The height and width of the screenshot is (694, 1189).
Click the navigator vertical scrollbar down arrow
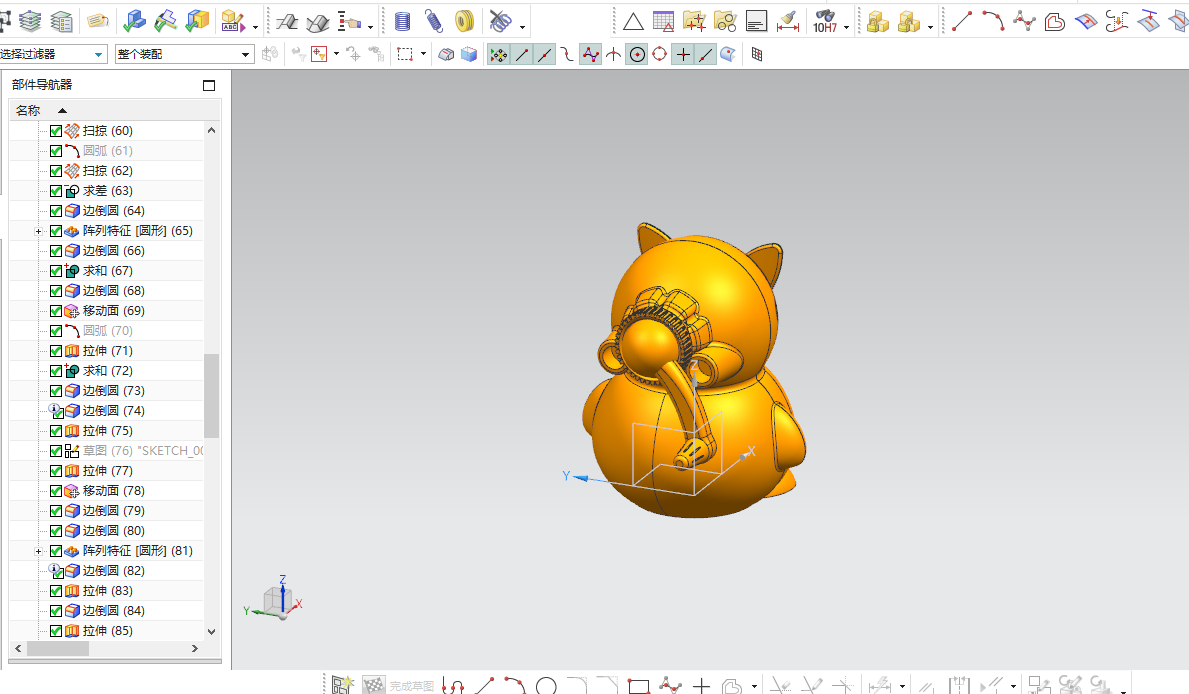(212, 631)
